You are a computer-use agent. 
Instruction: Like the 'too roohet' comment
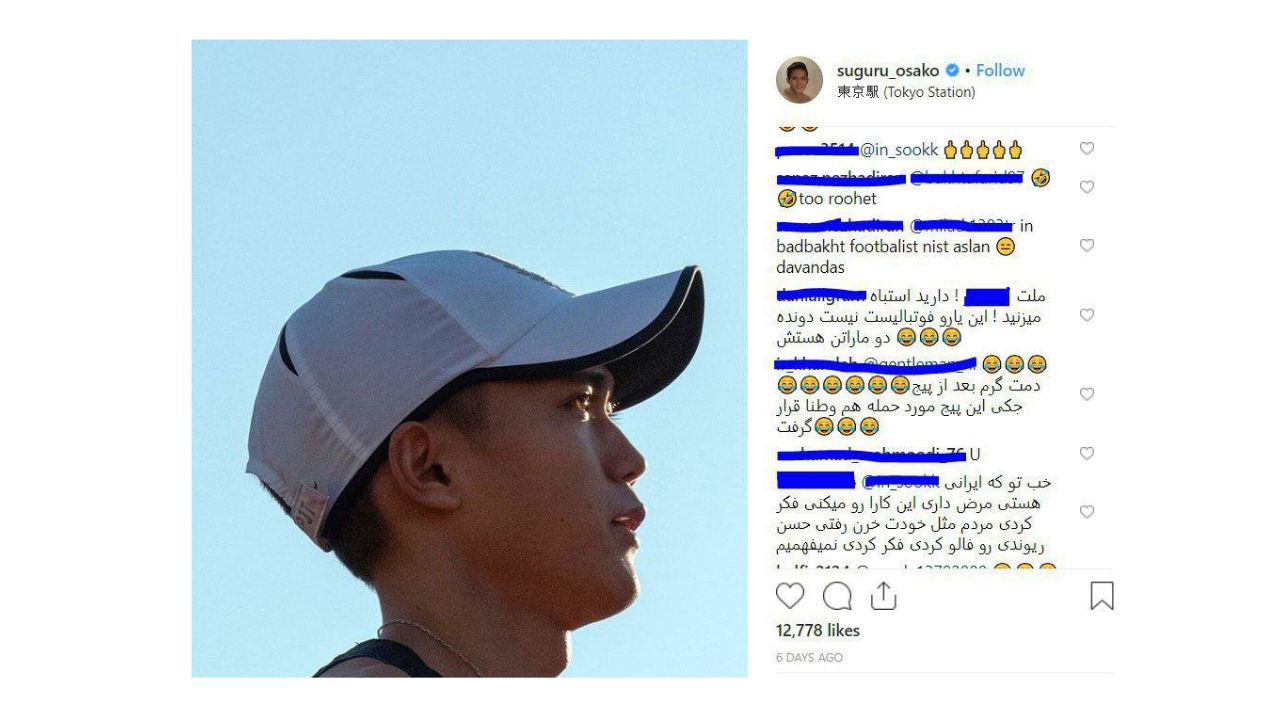click(1087, 187)
